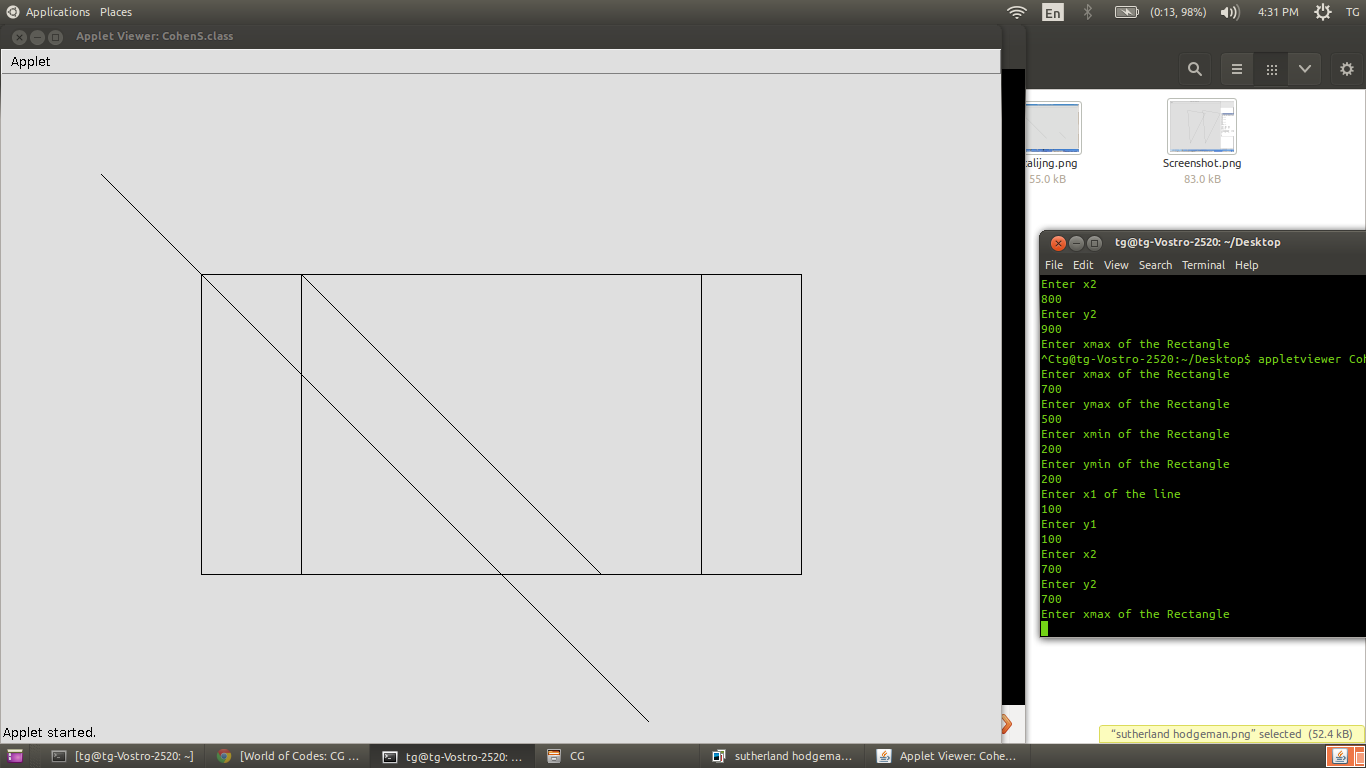Click the search icon in file manager
This screenshot has height=768, width=1366.
1195,69
